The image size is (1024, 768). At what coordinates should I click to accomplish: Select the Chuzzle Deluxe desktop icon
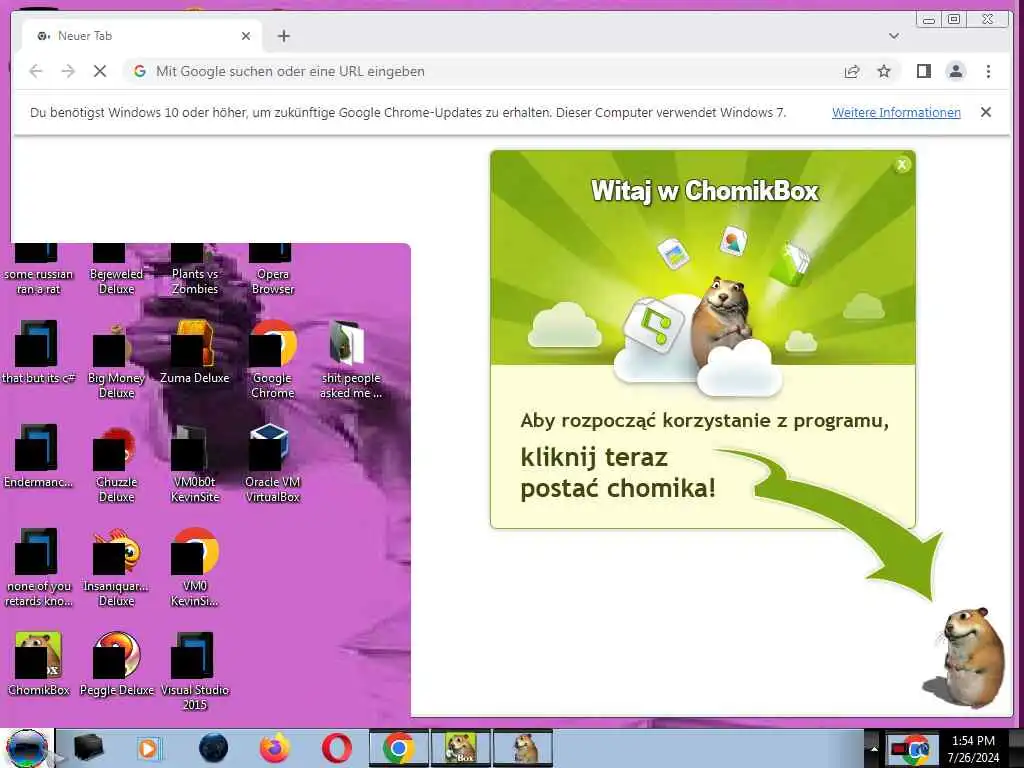(116, 464)
